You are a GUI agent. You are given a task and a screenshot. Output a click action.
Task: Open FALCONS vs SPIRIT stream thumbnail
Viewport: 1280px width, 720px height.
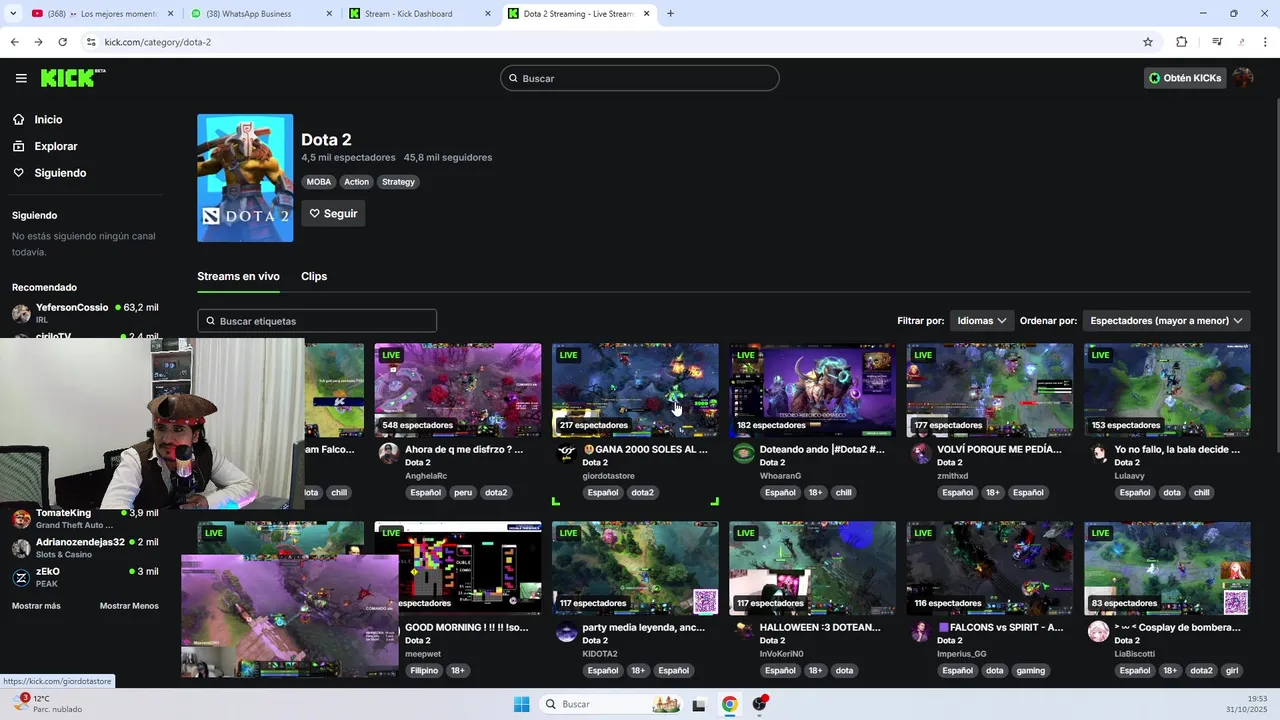tap(990, 568)
